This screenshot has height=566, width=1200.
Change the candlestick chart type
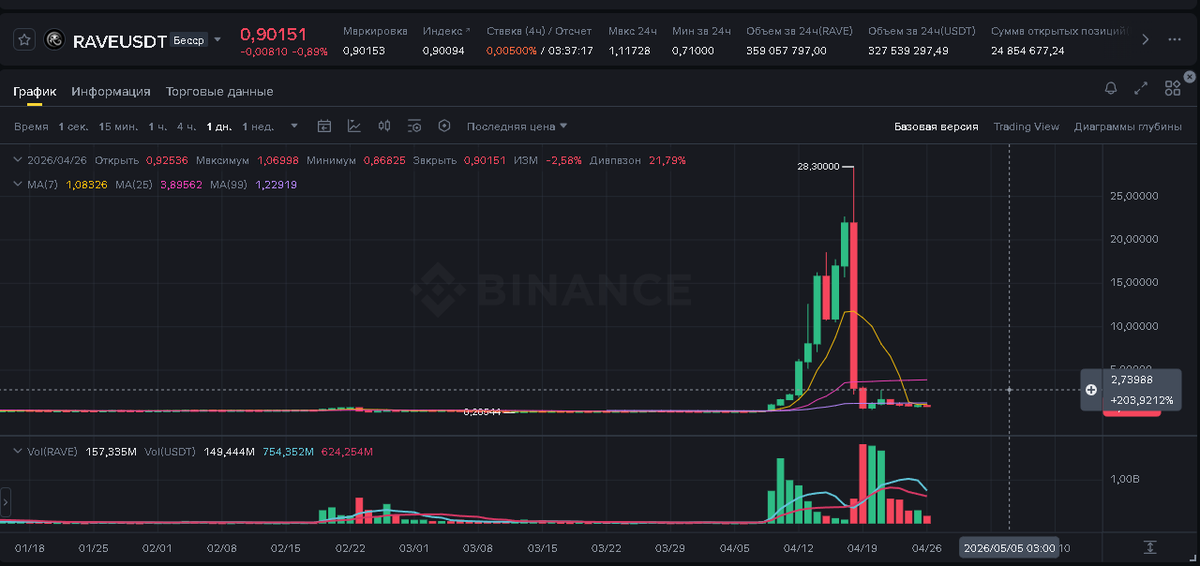tap(384, 126)
